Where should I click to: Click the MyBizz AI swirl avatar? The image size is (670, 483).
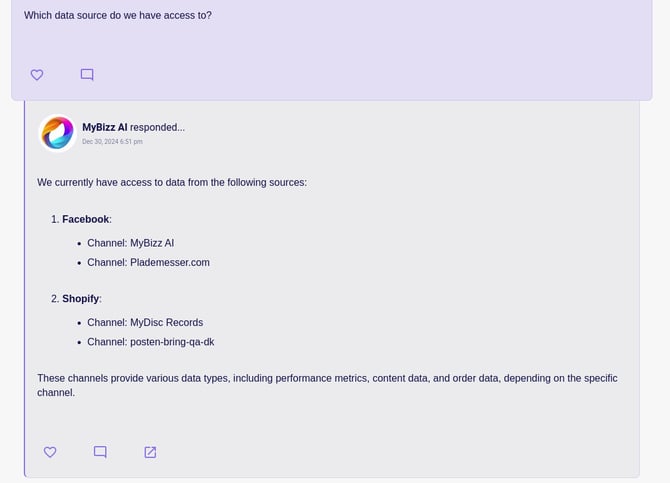(58, 133)
